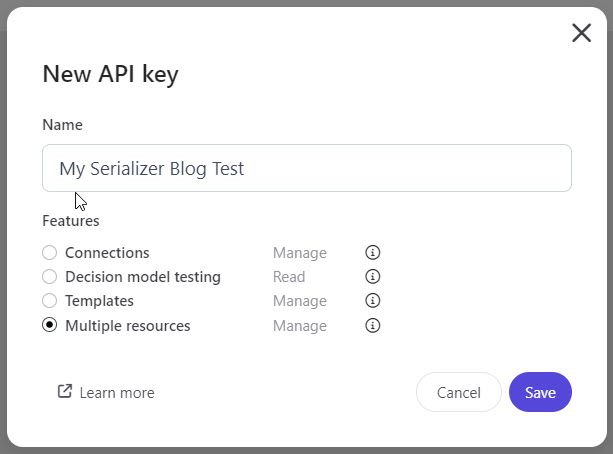613x454 pixels.
Task: Close the New API key dialog
Action: click(x=581, y=33)
